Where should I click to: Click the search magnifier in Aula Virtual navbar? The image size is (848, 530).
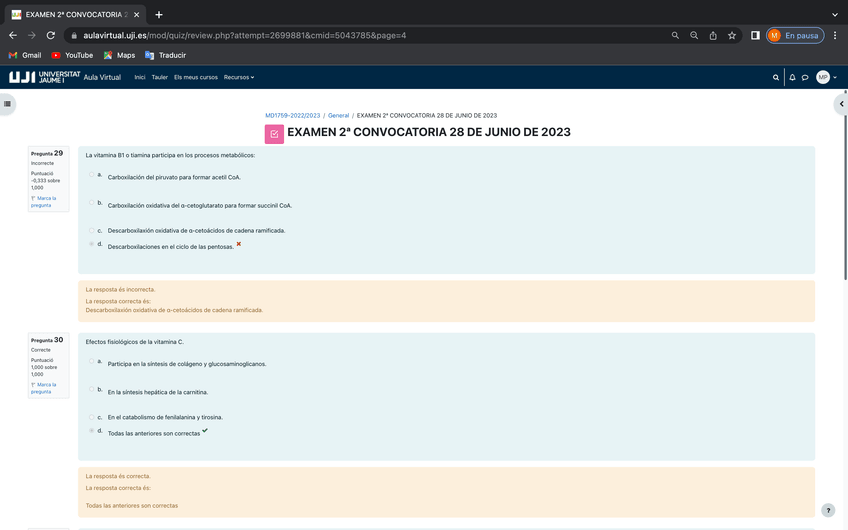pyautogui.click(x=776, y=77)
